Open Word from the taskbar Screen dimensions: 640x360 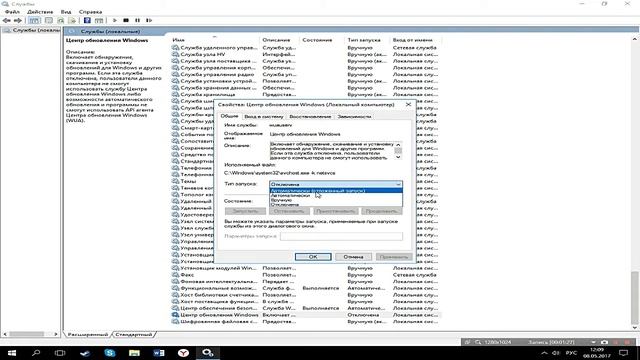tap(159, 353)
